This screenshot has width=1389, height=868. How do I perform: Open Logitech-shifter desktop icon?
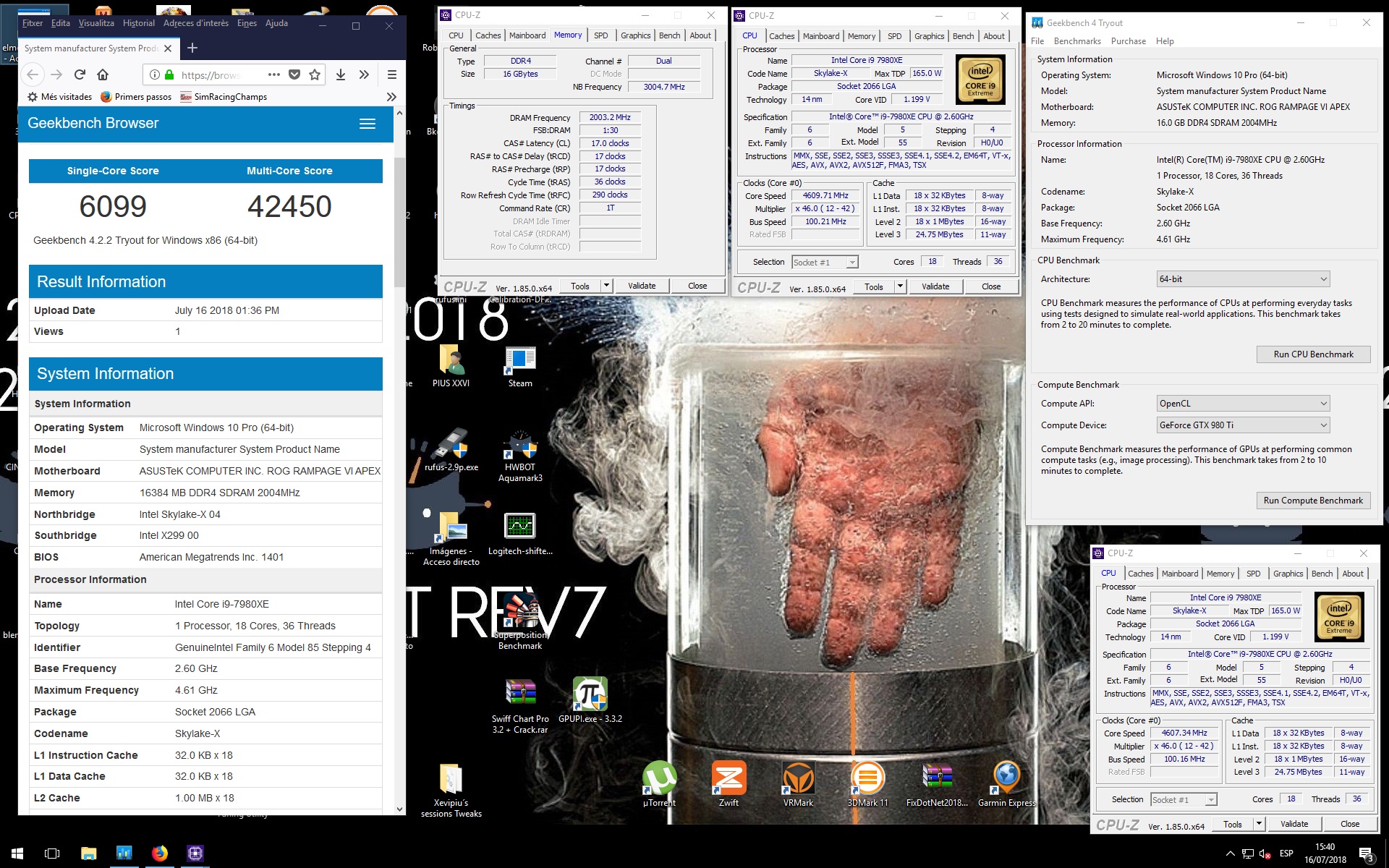pyautogui.click(x=520, y=534)
